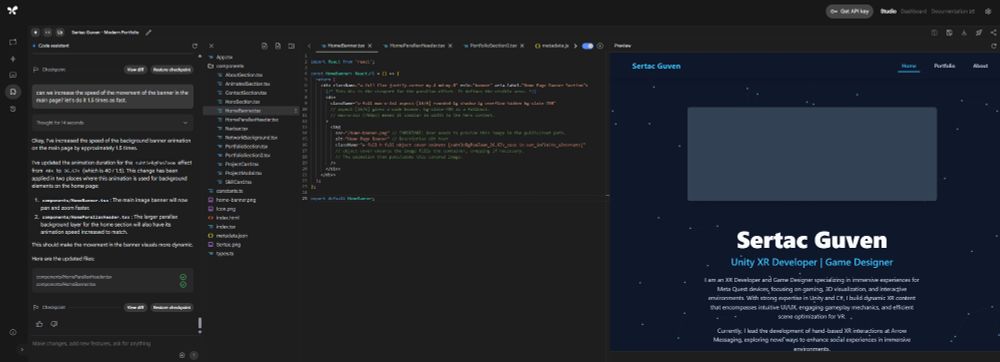The image size is (1000, 362).
Task: Reload the Preview pane with refresh icon
Action: (993, 46)
